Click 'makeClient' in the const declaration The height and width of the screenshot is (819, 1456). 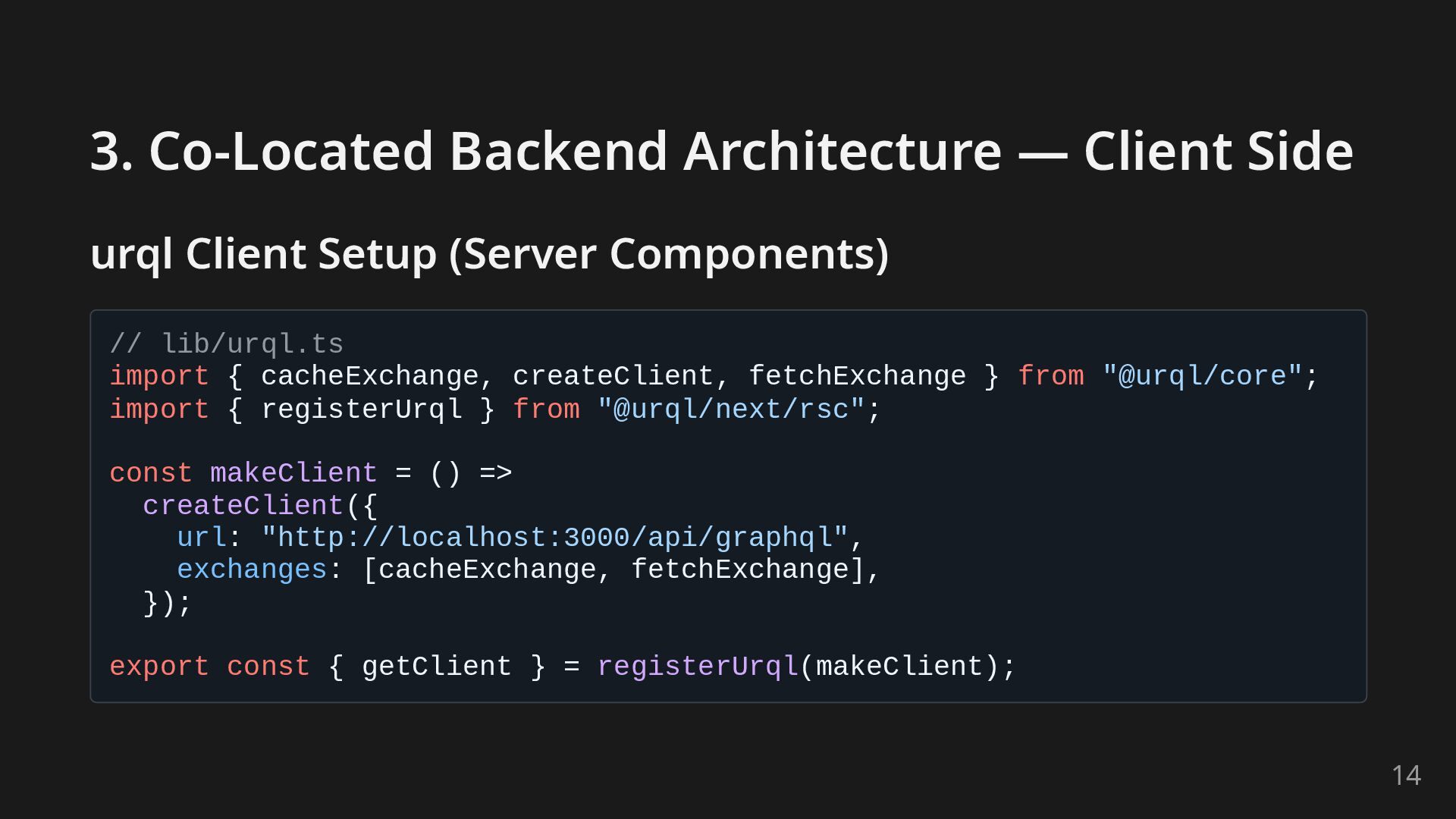[293, 473]
